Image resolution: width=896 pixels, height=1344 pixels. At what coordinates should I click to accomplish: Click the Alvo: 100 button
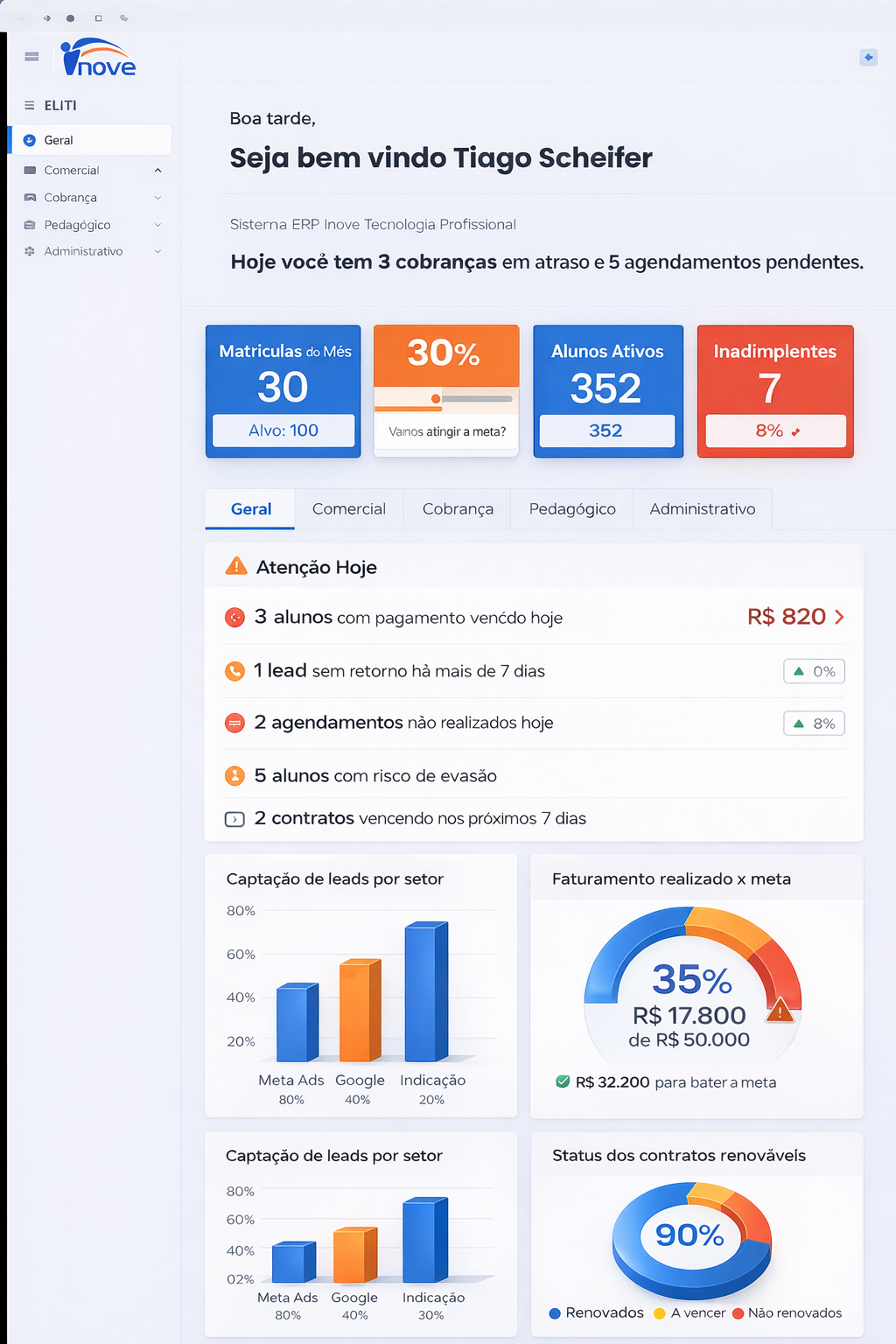tap(283, 430)
